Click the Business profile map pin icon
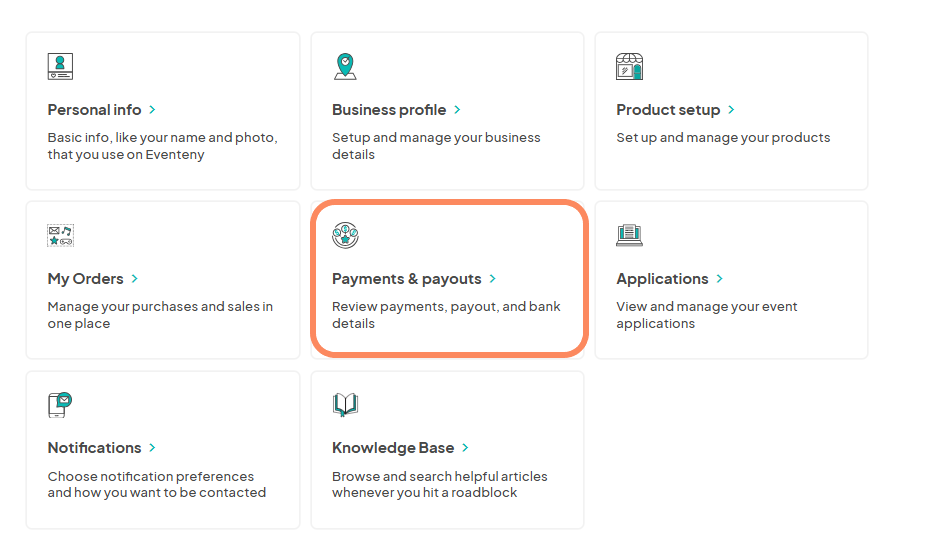The image size is (941, 544). [345, 67]
